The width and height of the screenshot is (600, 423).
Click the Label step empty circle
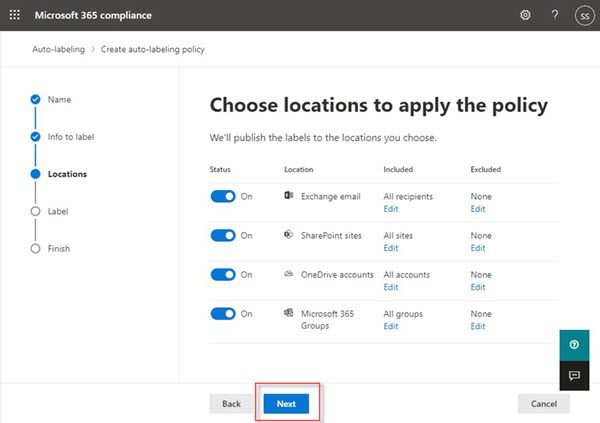(35, 211)
